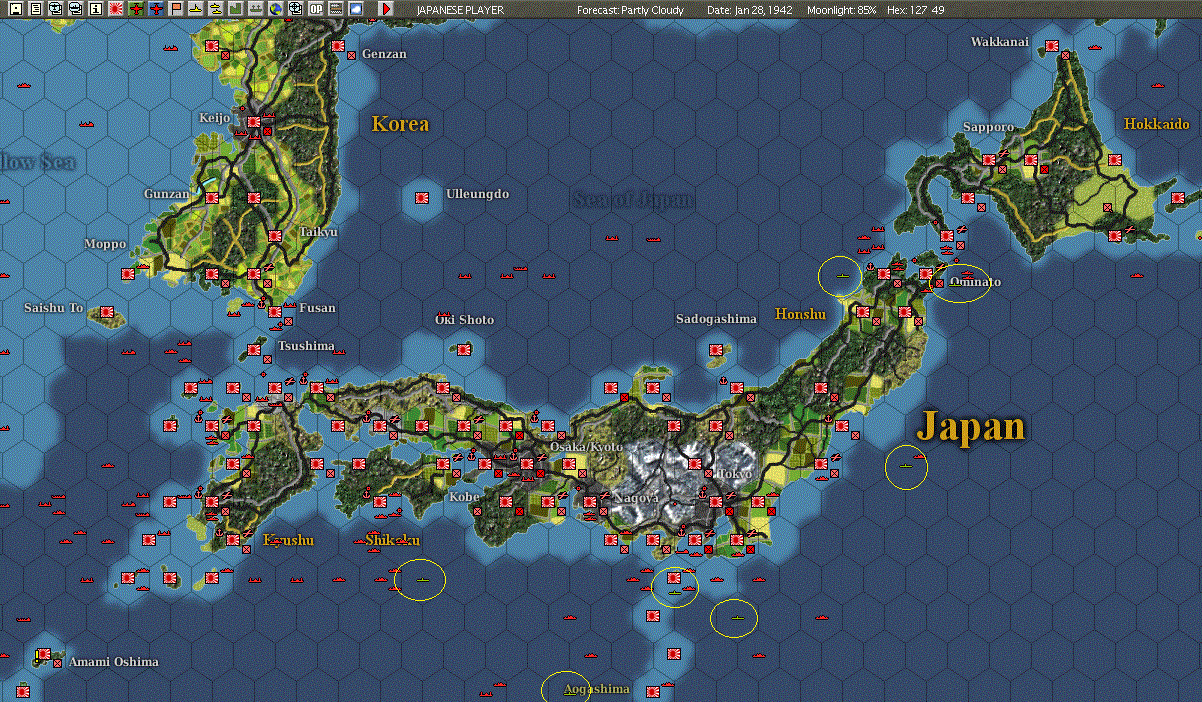1202x702 pixels.
Task: Toggle the red plane on green background icon
Action: [x=136, y=9]
